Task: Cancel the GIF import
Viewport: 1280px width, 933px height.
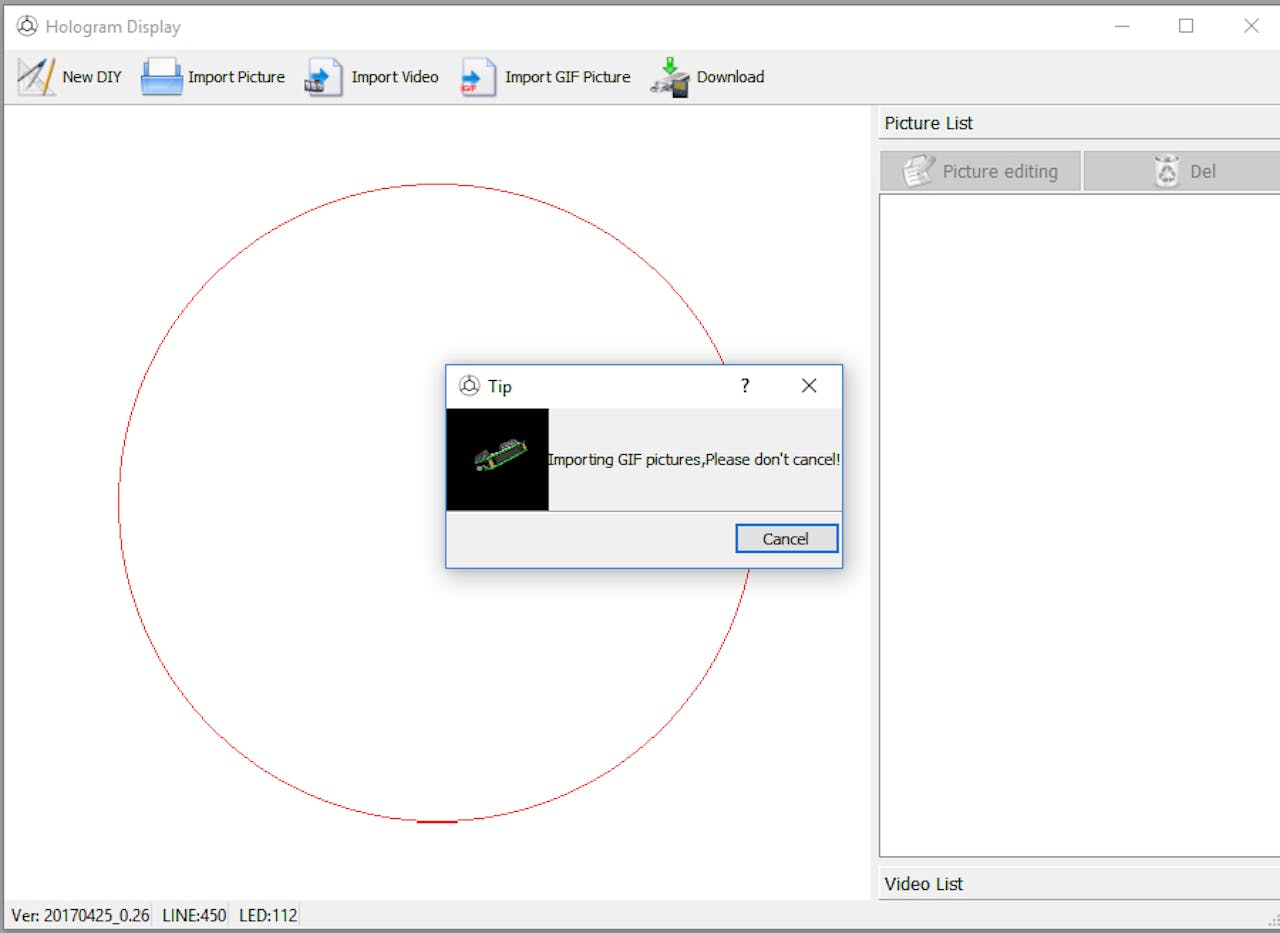Action: 786,539
